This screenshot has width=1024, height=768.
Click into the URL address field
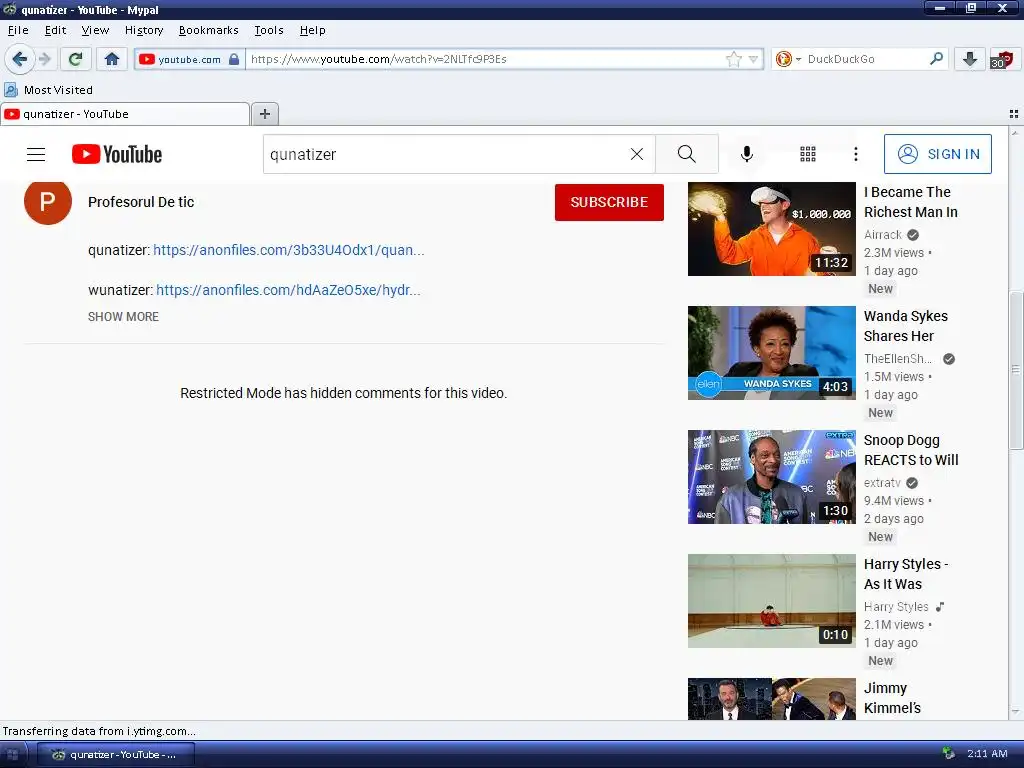tap(483, 59)
